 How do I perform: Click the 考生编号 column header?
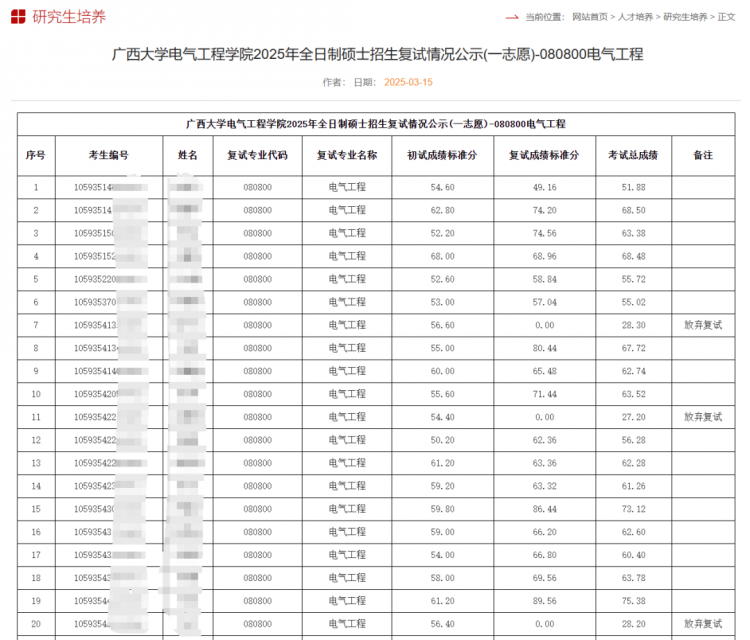pos(109,155)
